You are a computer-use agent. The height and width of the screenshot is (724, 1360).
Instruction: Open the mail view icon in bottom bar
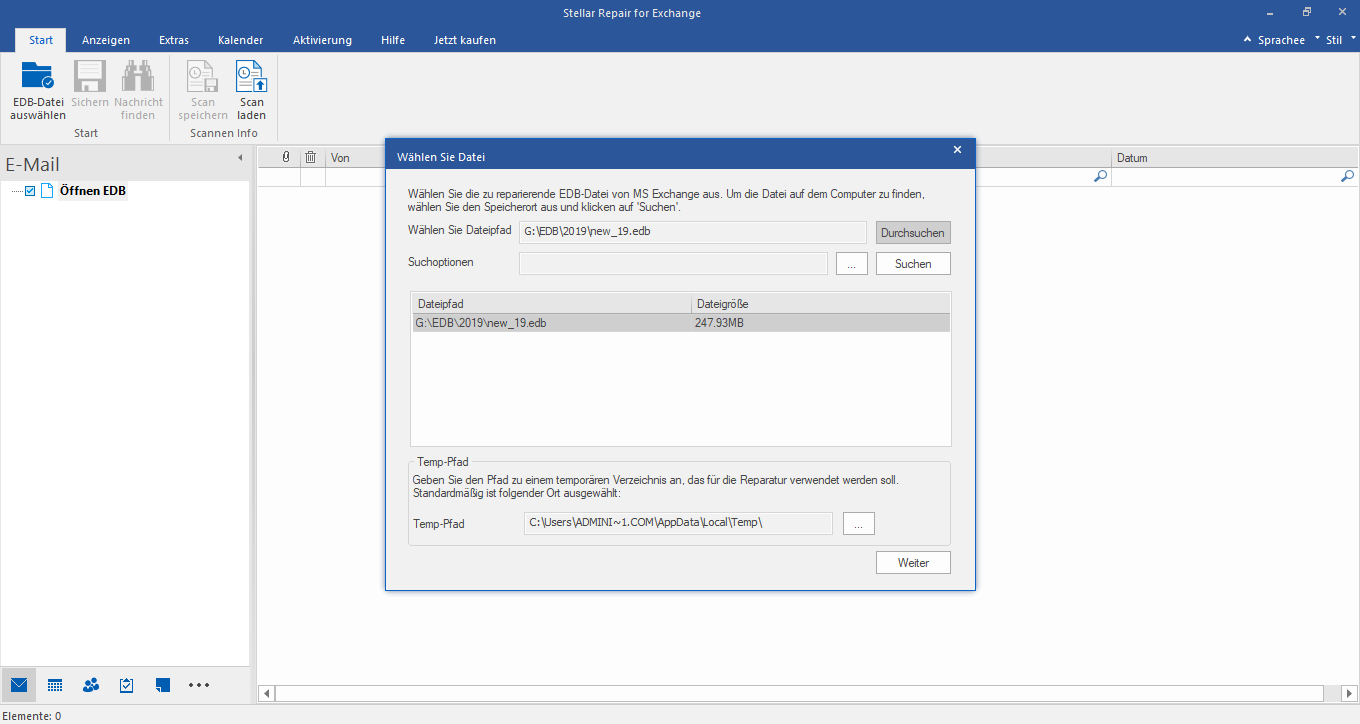click(x=19, y=685)
